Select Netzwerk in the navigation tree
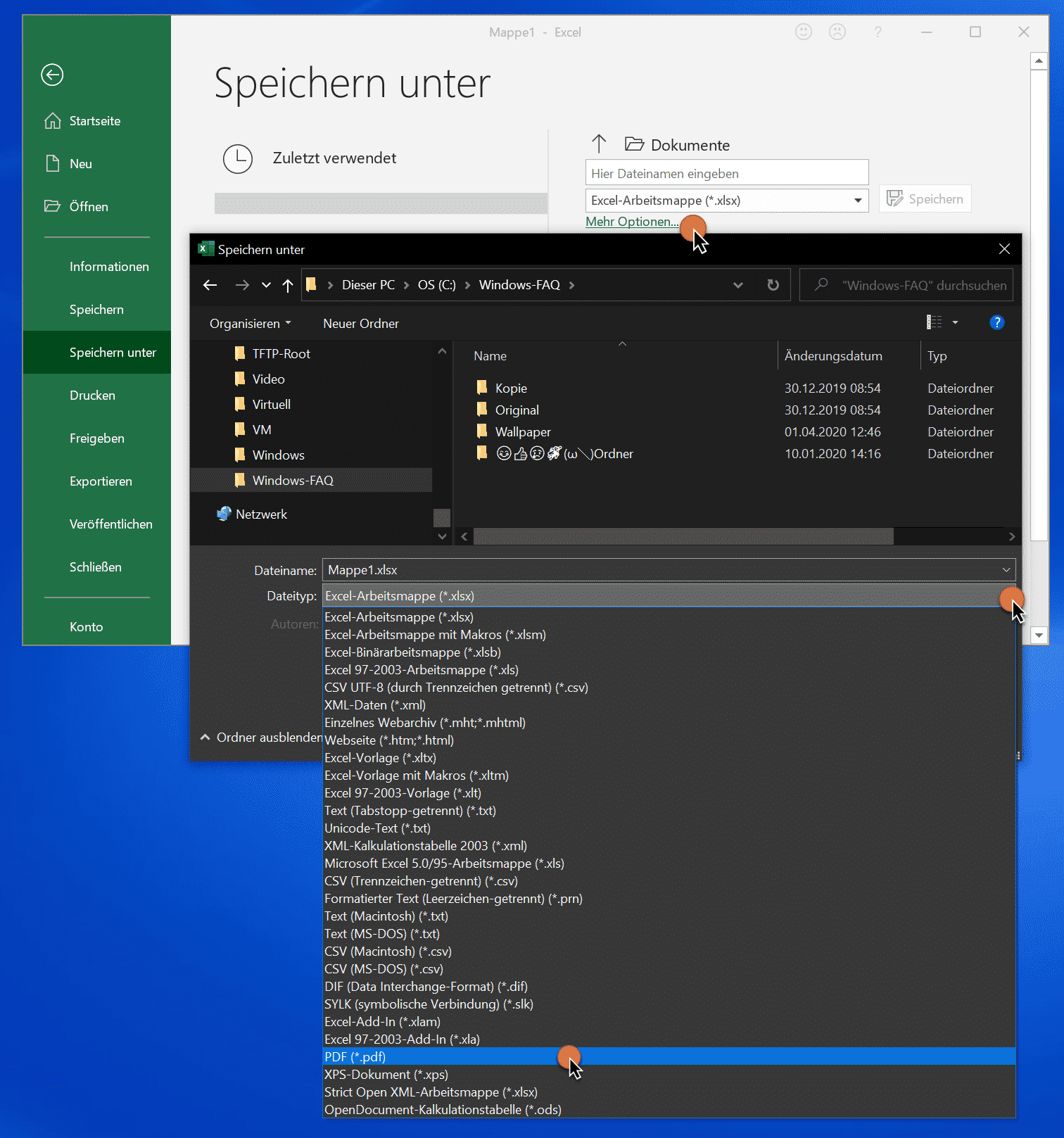Image resolution: width=1064 pixels, height=1138 pixels. 252,514
